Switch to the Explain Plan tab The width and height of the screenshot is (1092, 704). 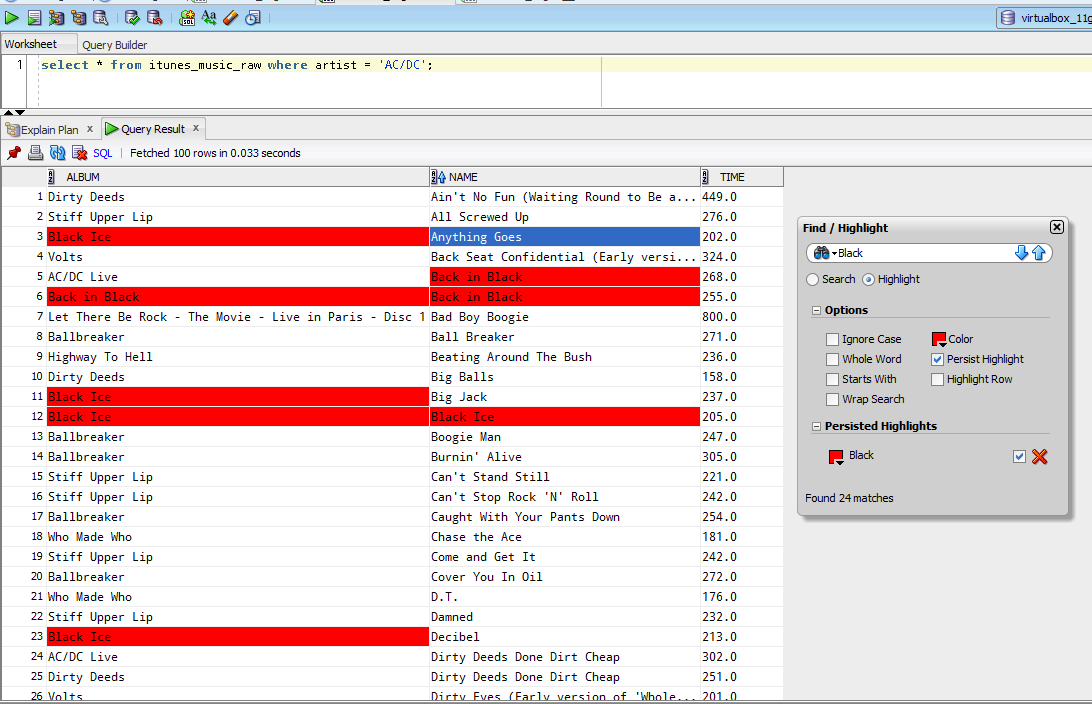[45, 129]
